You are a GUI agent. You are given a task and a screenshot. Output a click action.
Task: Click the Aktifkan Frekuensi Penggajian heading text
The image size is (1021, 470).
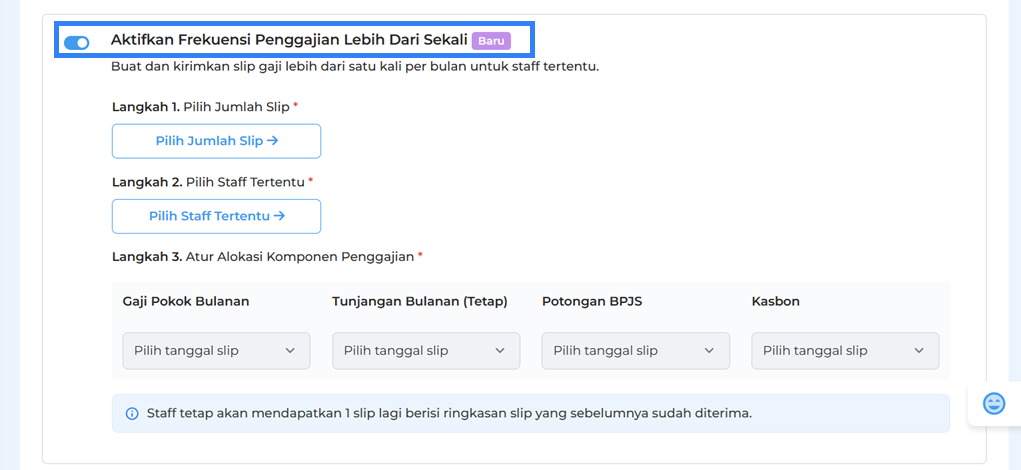click(x=289, y=40)
